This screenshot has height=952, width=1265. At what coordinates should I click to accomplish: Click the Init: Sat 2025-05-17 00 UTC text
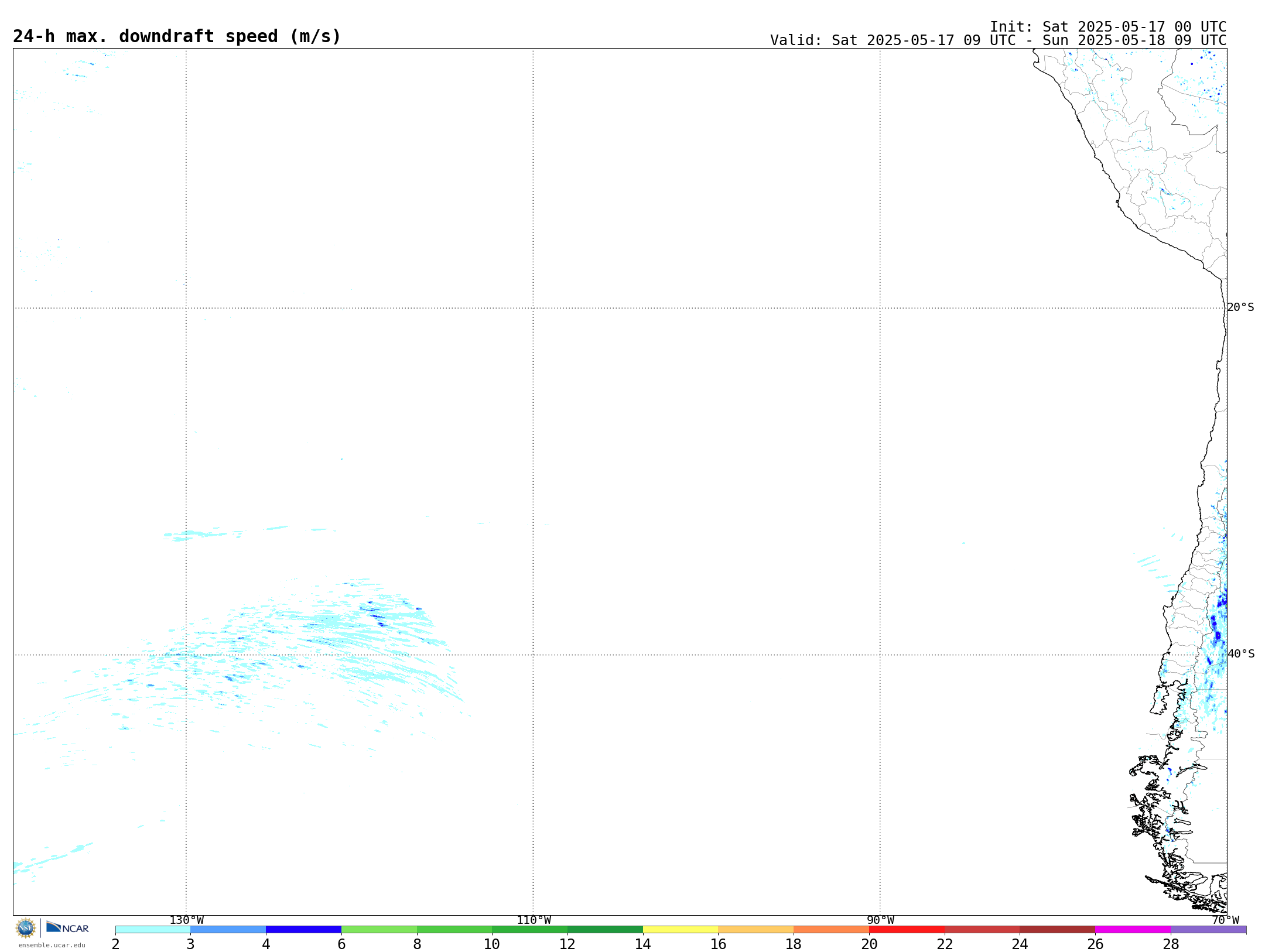tap(1108, 27)
